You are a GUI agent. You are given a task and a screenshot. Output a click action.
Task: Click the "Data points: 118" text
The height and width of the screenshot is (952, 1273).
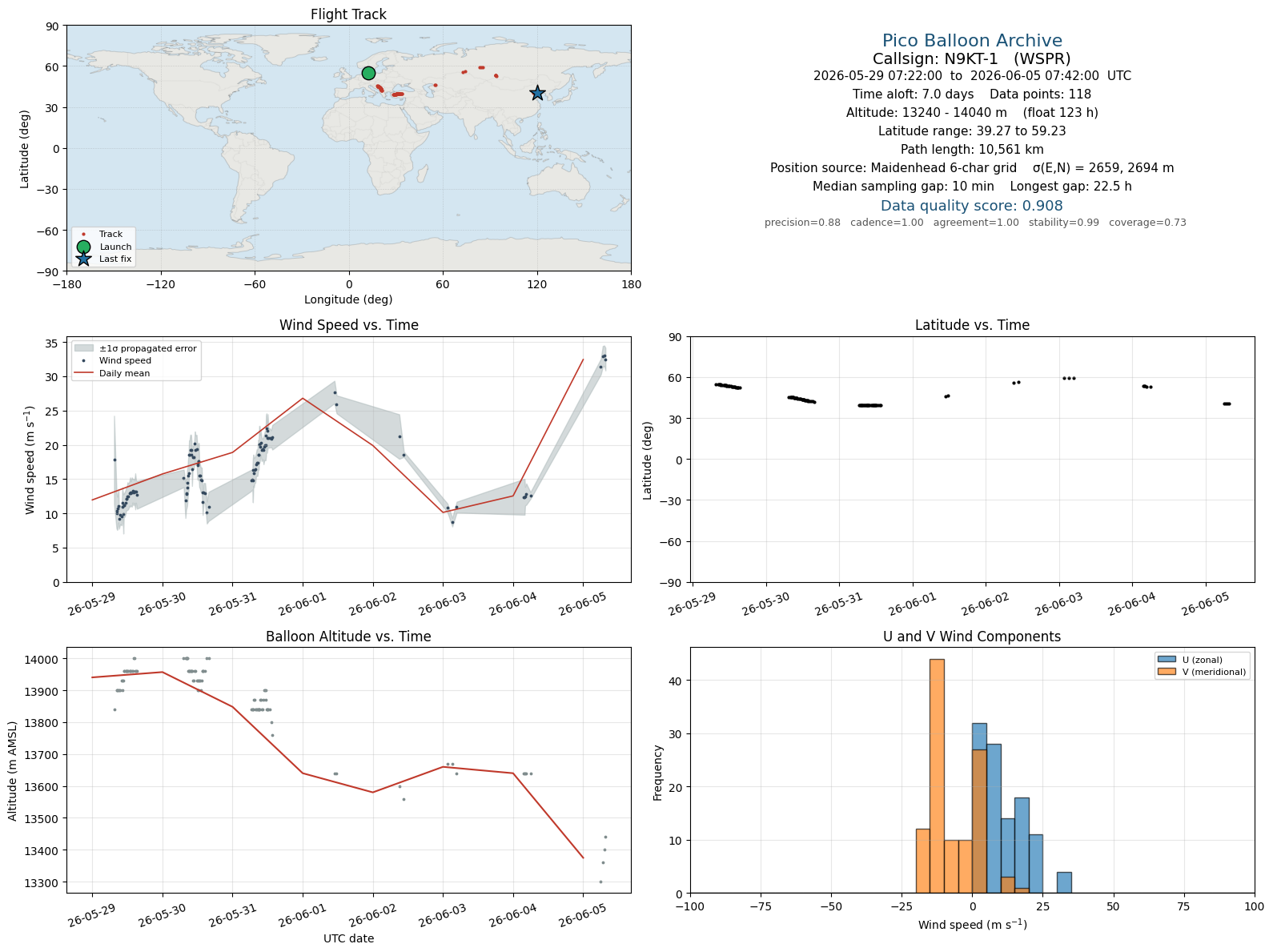point(1040,94)
